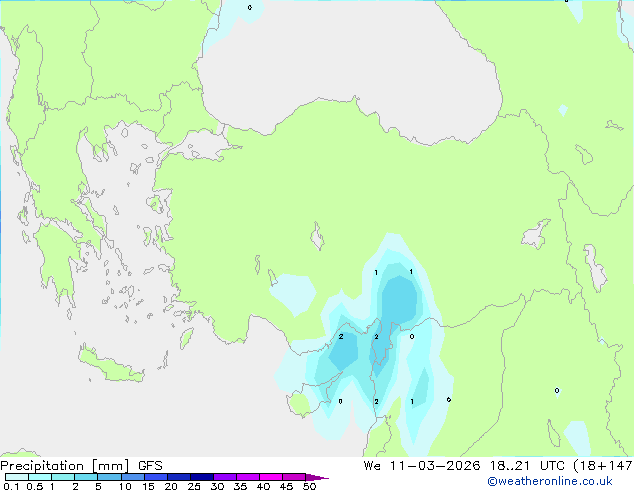Click the over-50 arrow tip of the legend
This screenshot has width=634, height=490.
click(317, 477)
